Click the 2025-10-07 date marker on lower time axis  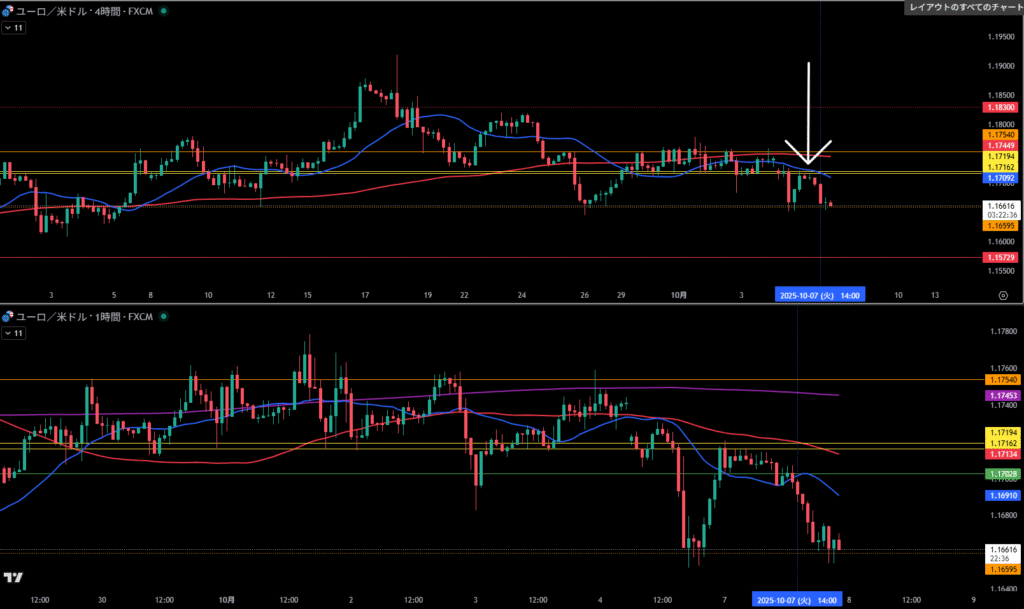[796, 600]
